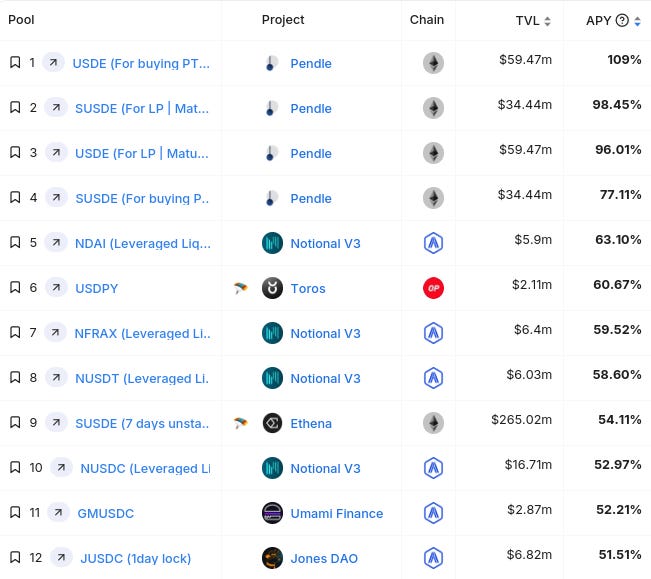
Task: Bookmark the NUSDC pool row 10
Action: point(15,467)
